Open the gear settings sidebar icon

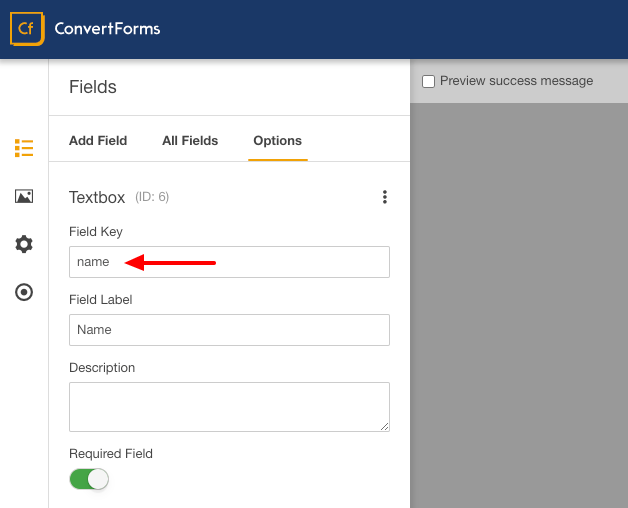tap(24, 244)
